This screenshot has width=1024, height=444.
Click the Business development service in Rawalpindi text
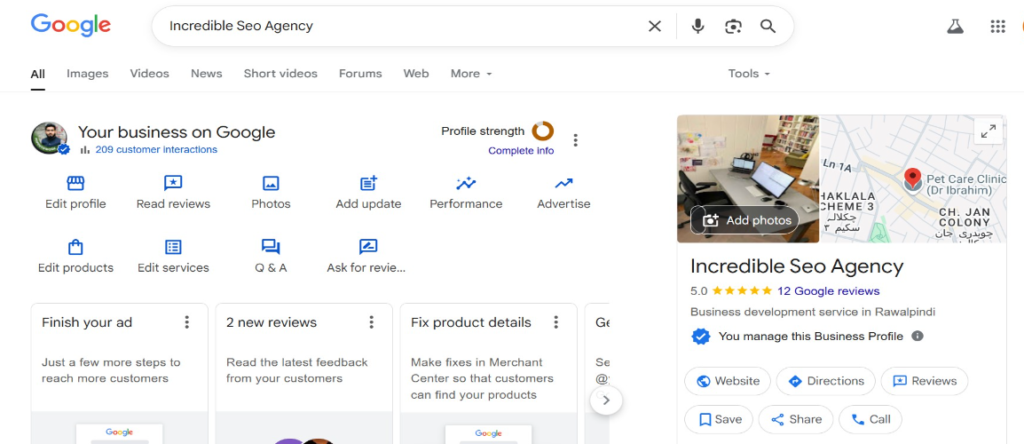click(812, 312)
